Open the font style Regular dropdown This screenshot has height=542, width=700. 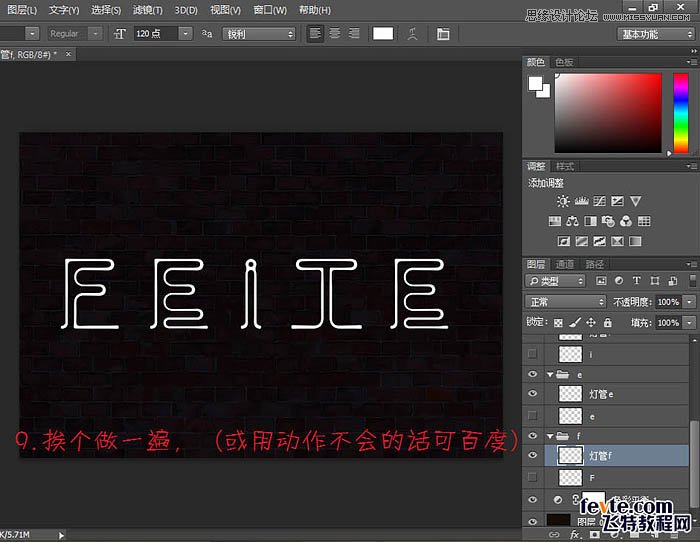(95, 33)
